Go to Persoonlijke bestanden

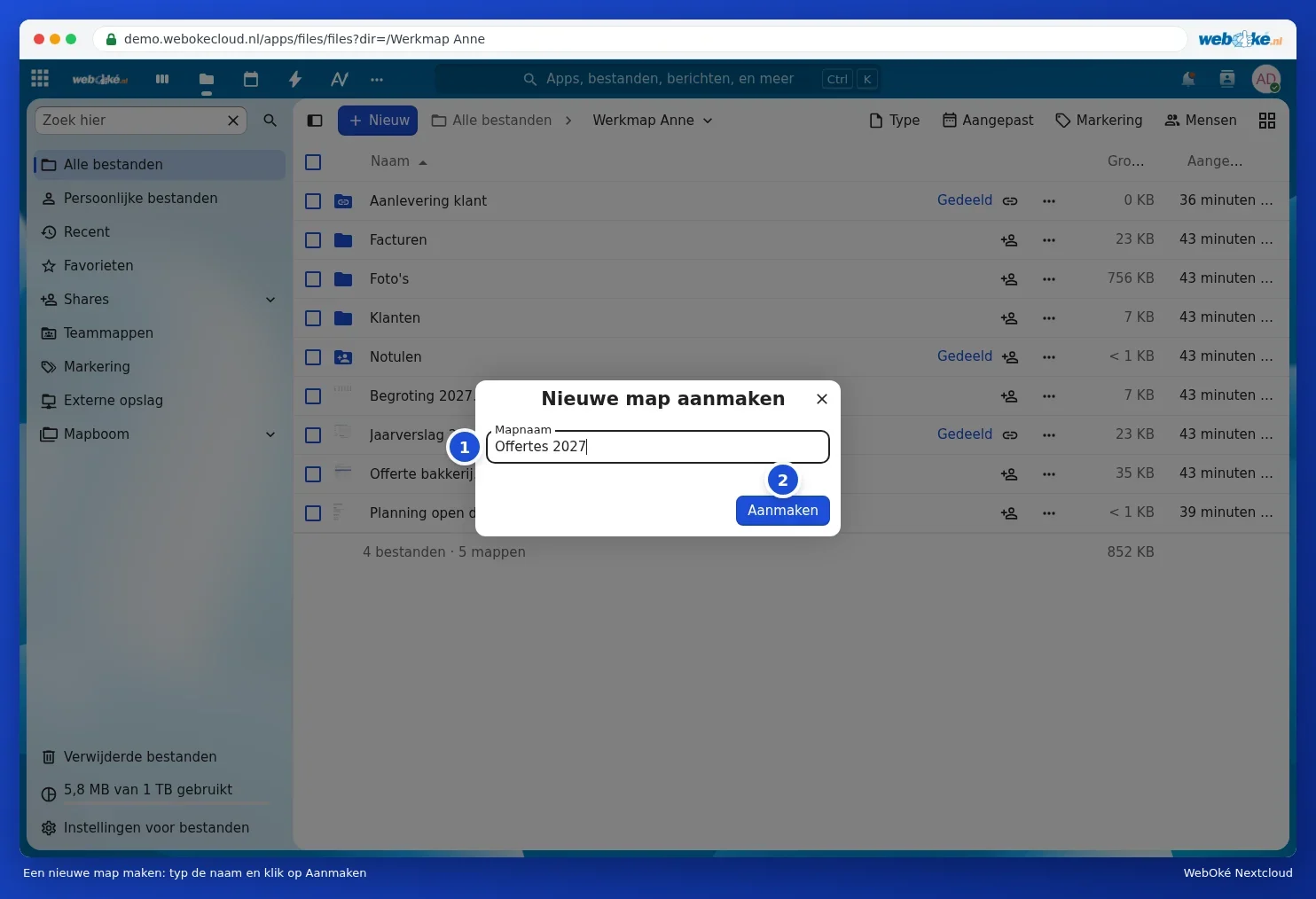160,199
